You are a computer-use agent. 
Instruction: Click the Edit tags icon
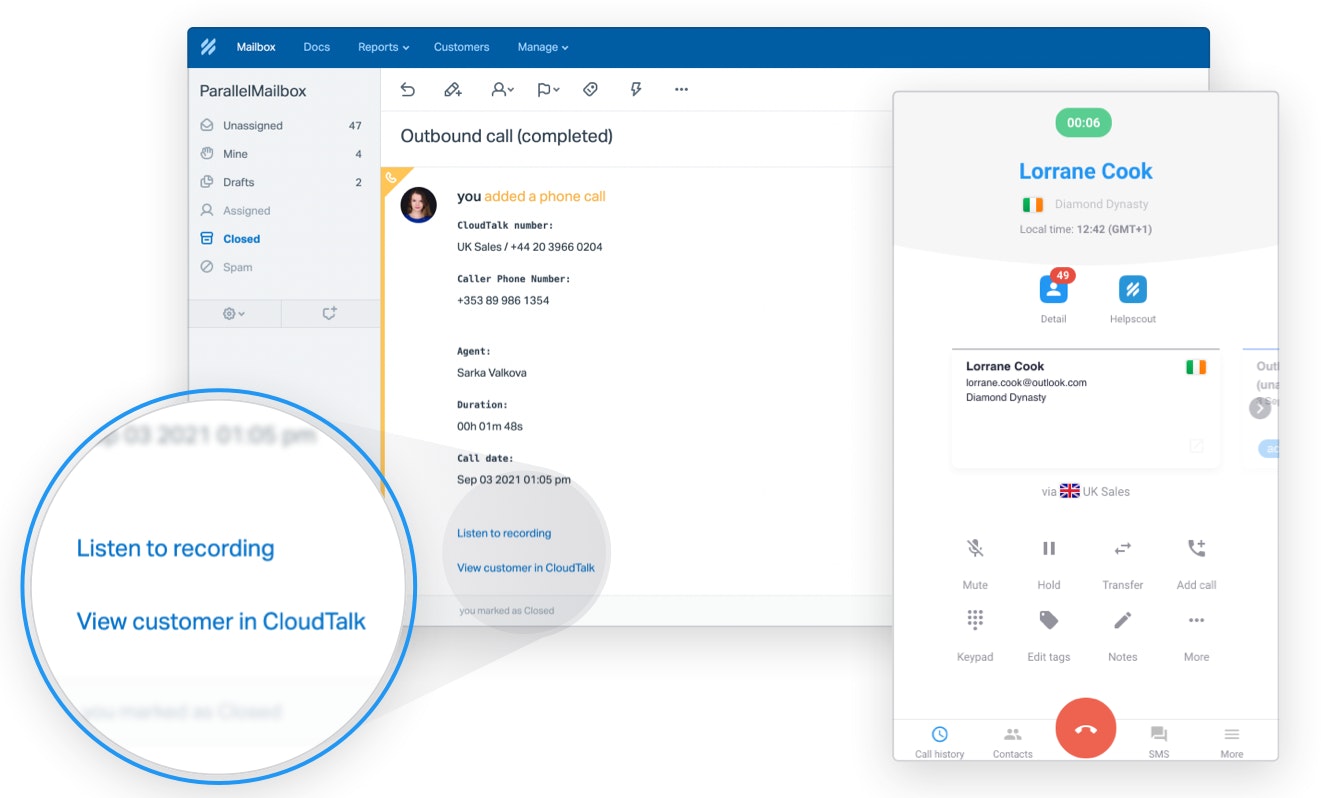tap(1049, 620)
